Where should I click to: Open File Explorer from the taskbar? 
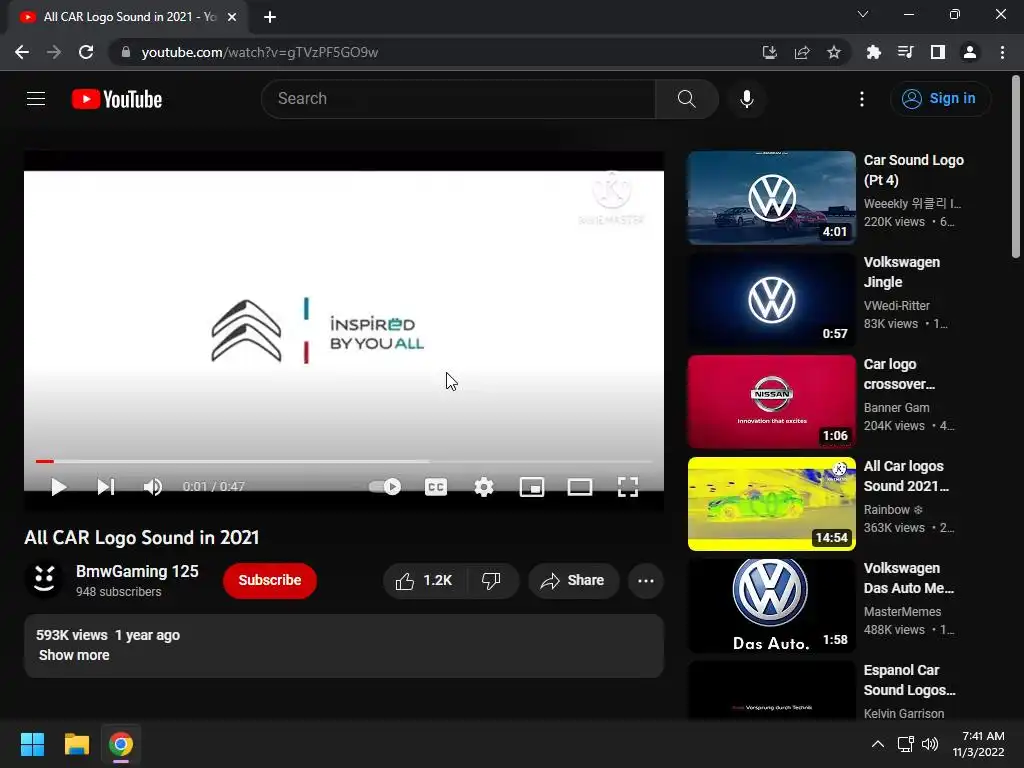(76, 744)
